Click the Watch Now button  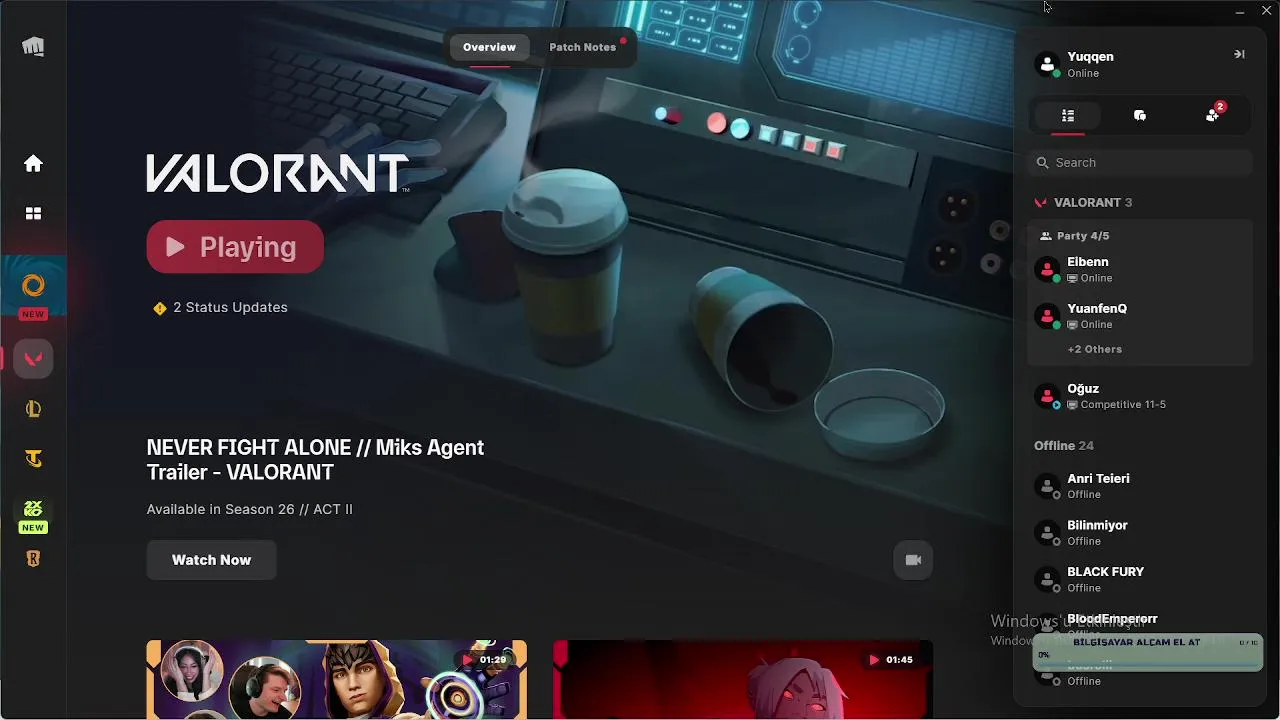212,560
